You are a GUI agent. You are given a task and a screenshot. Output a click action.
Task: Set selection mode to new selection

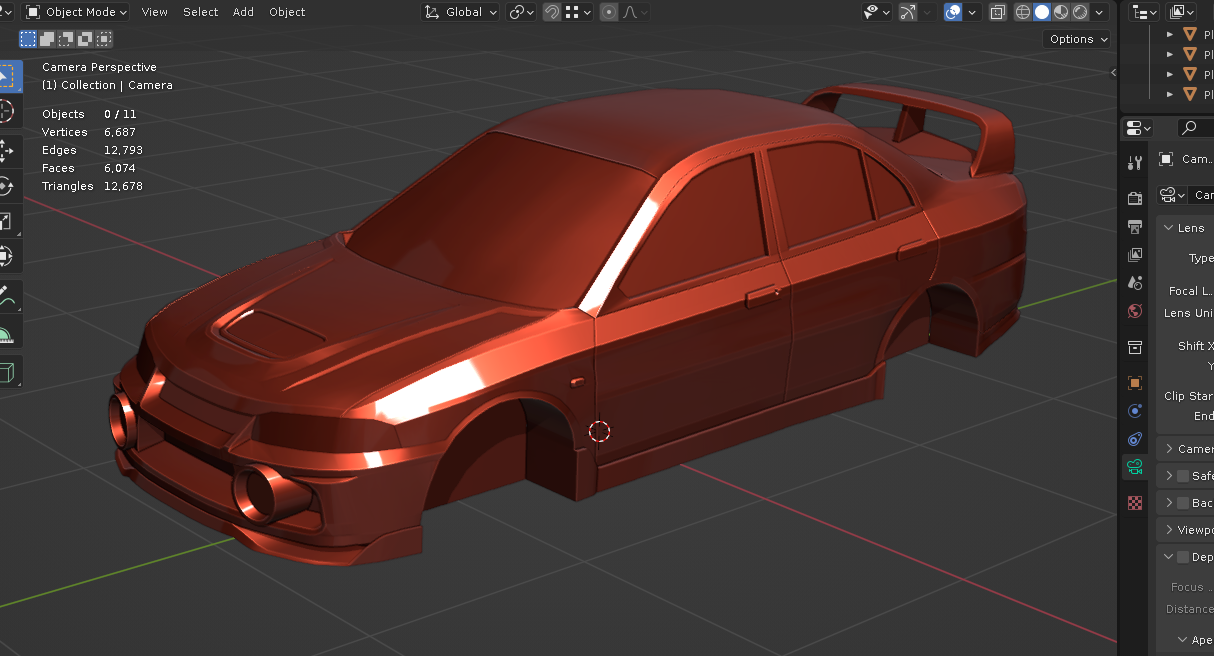[x=28, y=39]
